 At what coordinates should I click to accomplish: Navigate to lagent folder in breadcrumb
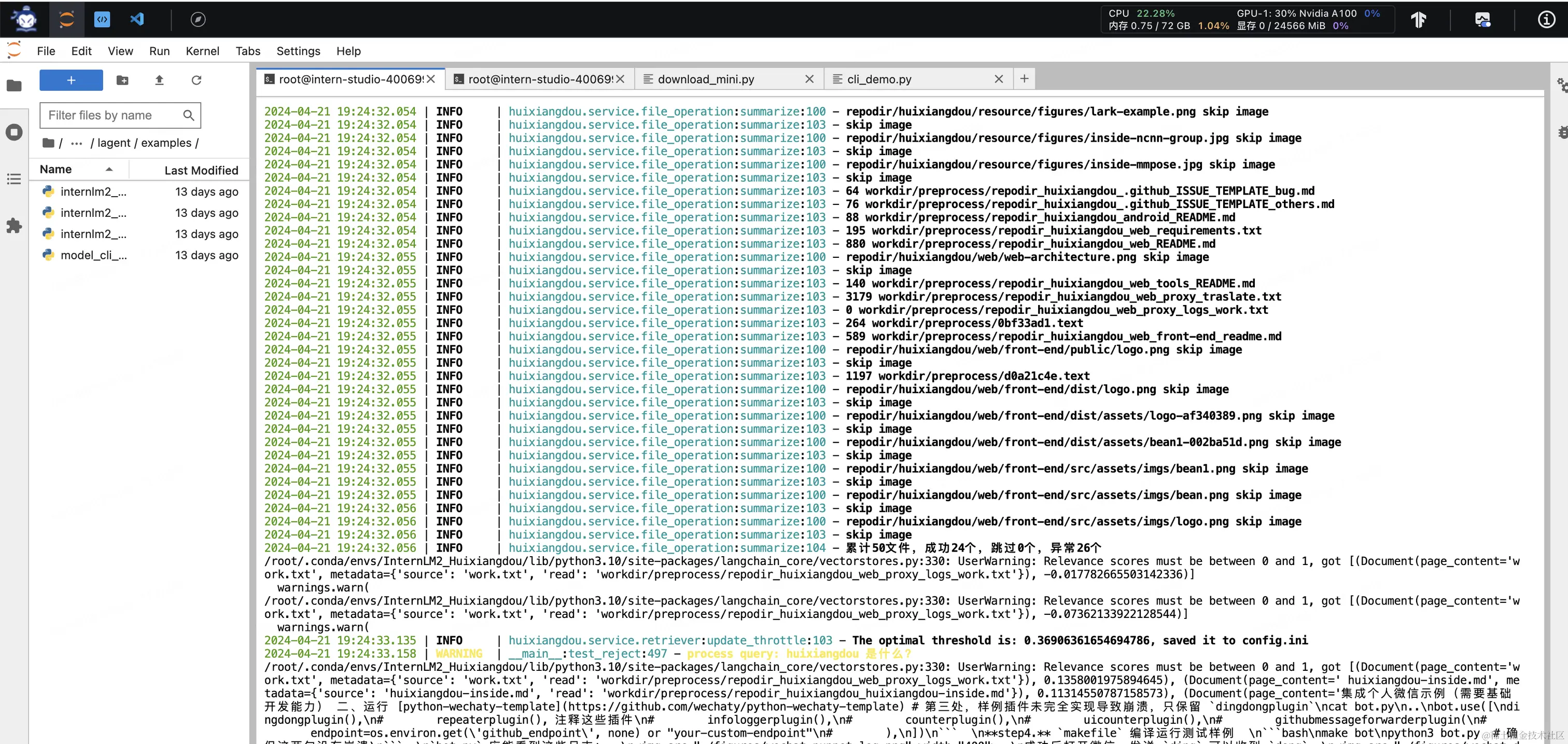tap(114, 143)
